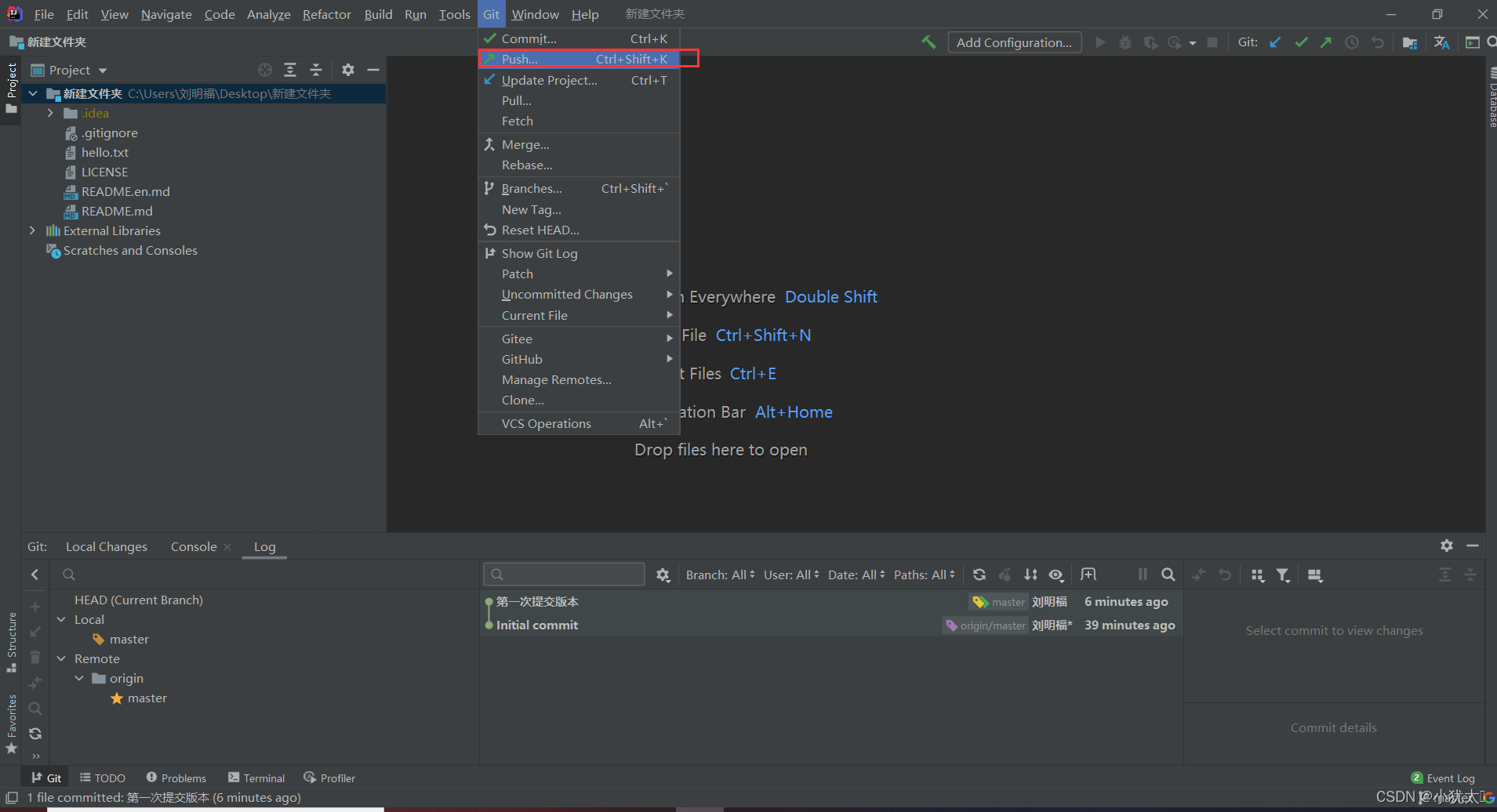The image size is (1497, 812).
Task: Open hello.txt in project tree
Action: click(x=105, y=152)
